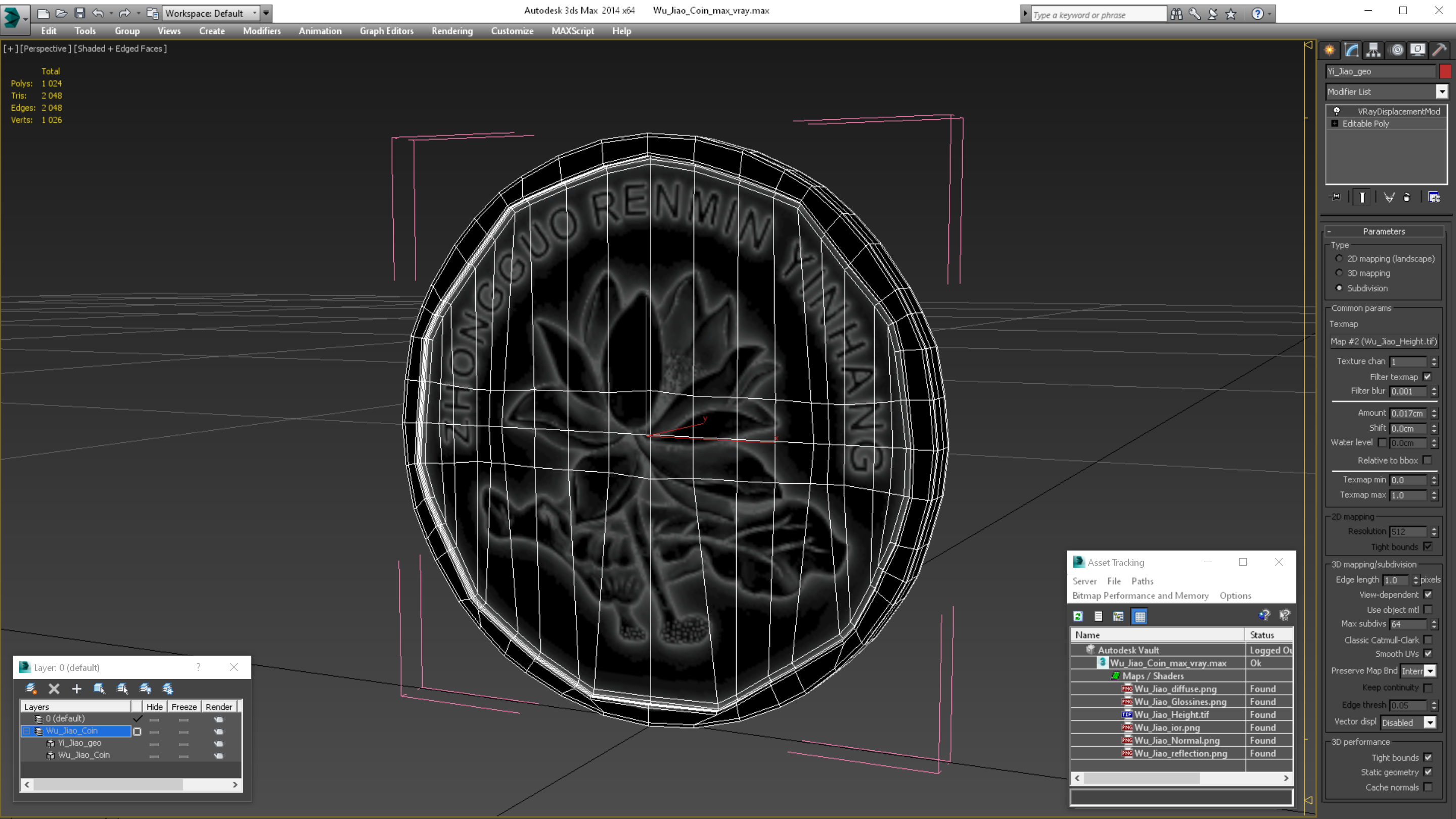Click Render column header in Layer dialog
The width and height of the screenshot is (1456, 819).
(x=219, y=707)
